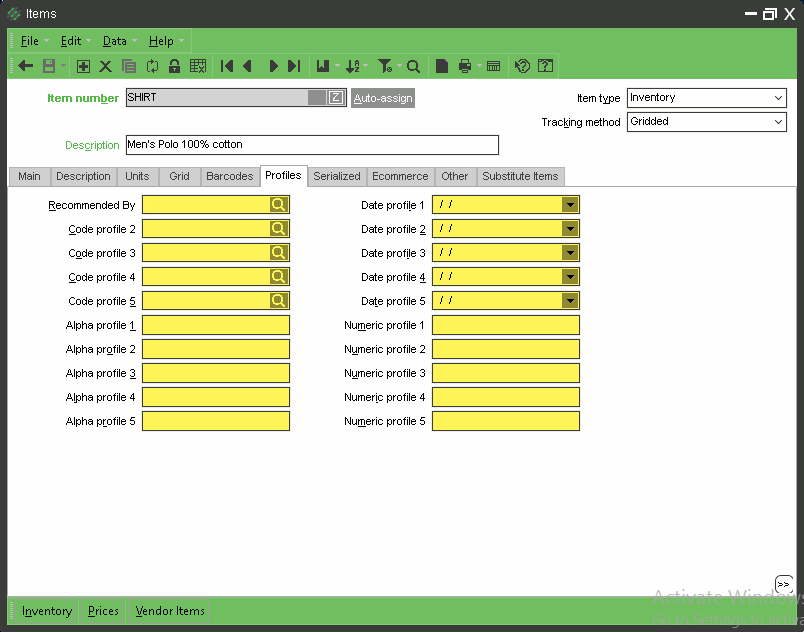Click the Alpha profile 5 input field
The width and height of the screenshot is (804, 632).
click(x=216, y=421)
